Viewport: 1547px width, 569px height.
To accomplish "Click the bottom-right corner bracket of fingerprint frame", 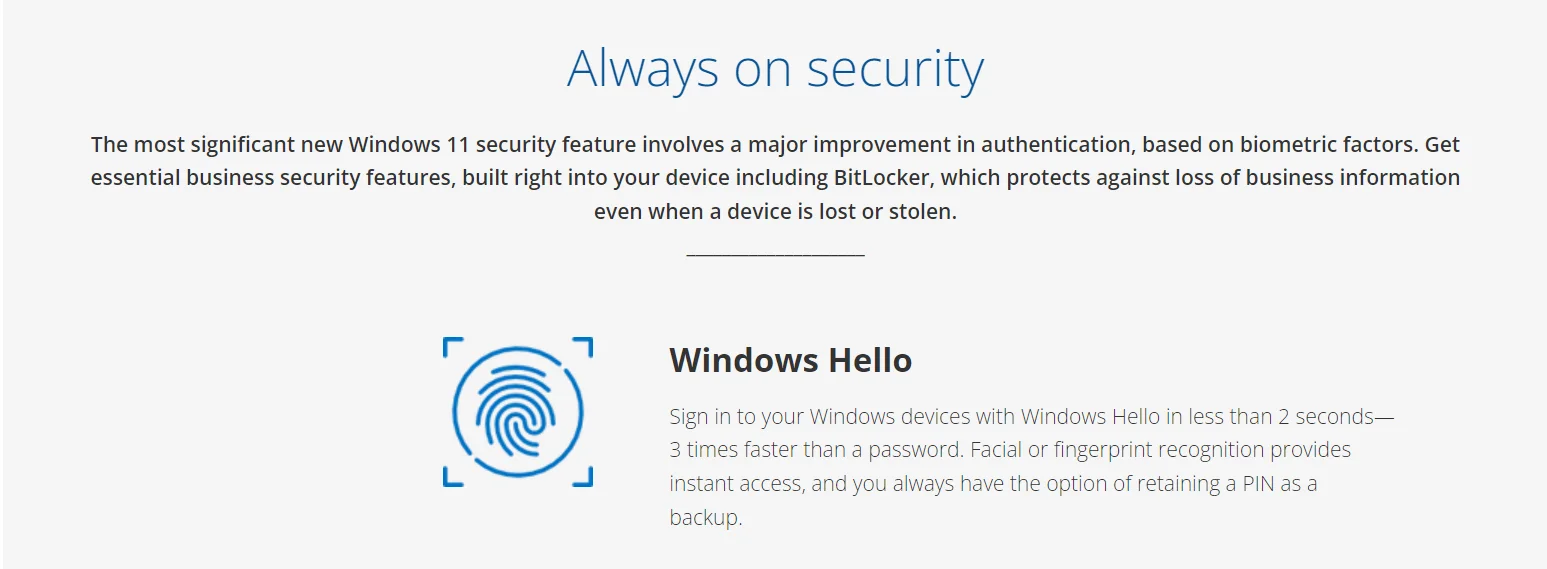I will pos(587,482).
